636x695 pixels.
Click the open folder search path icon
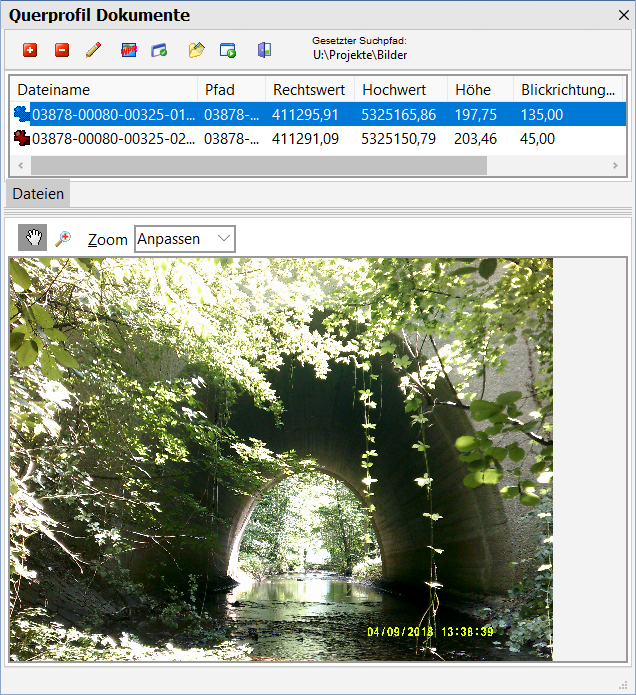196,49
